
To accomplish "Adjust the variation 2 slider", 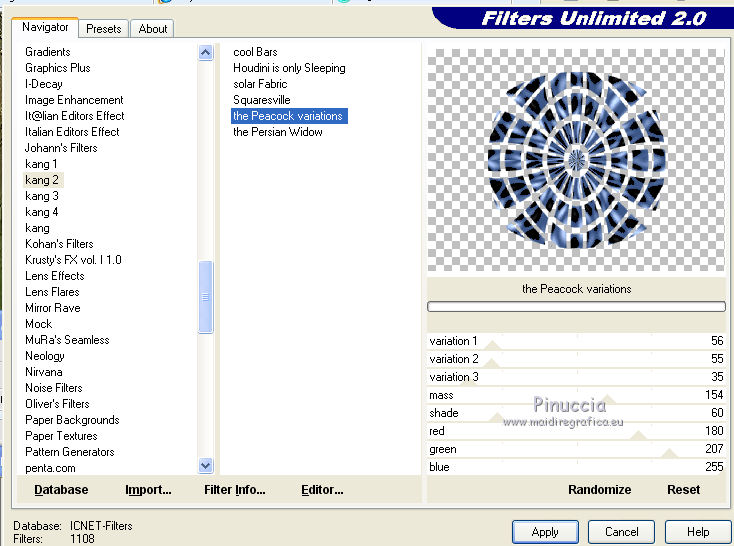I will click(x=576, y=359).
